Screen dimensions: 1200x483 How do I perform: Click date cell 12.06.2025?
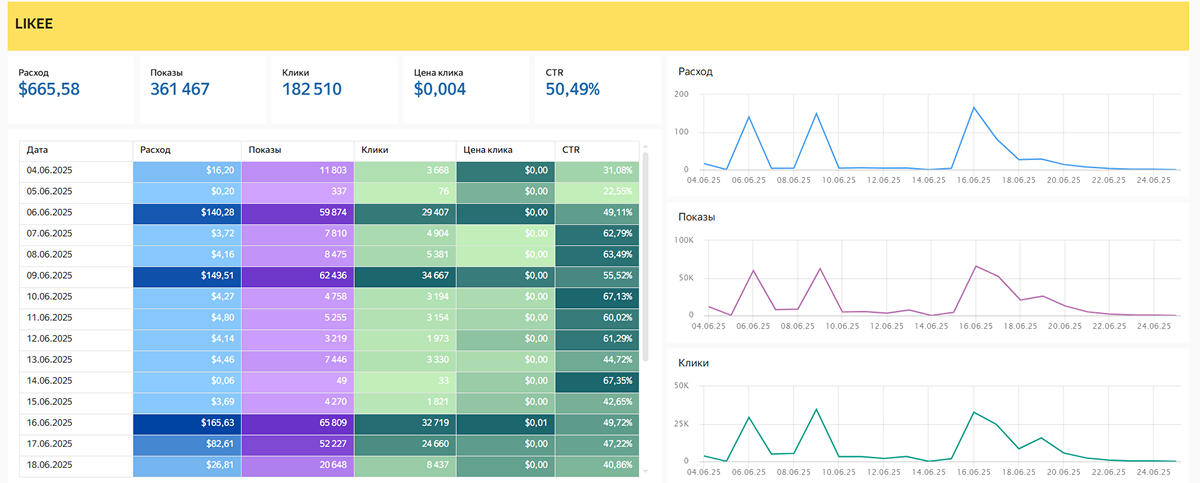tap(76, 339)
